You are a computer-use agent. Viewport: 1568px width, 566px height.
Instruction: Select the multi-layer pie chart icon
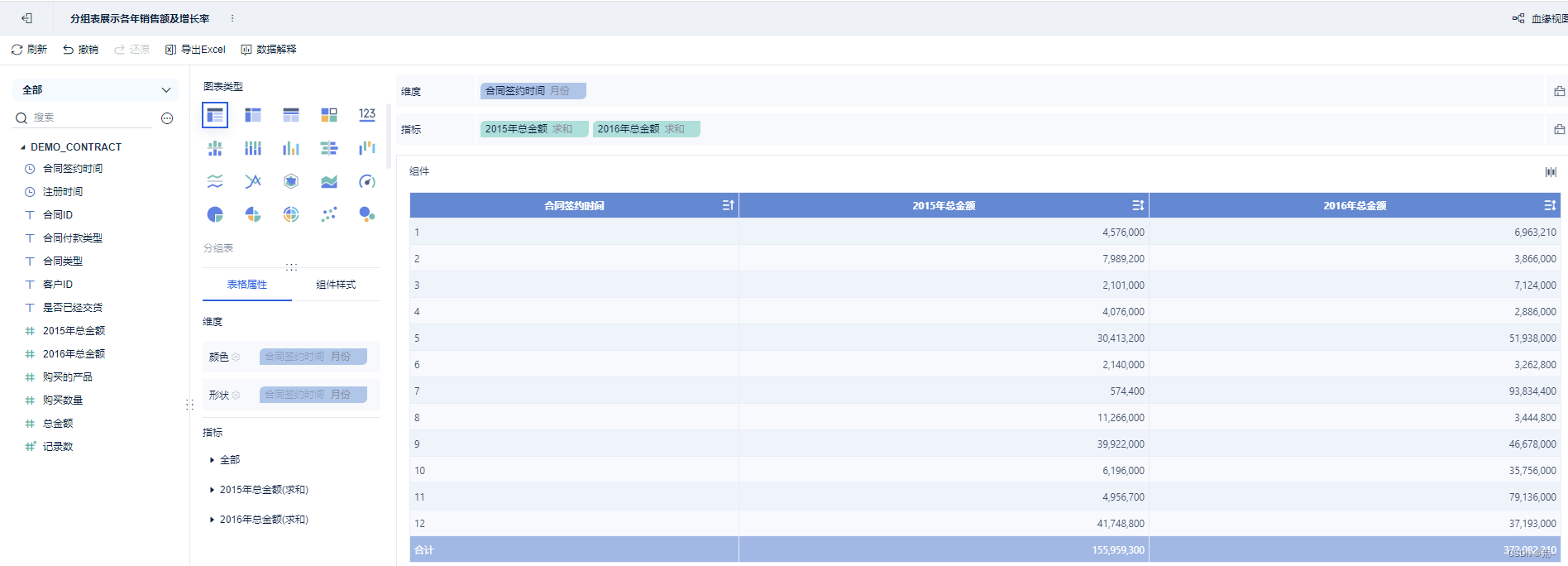291,214
